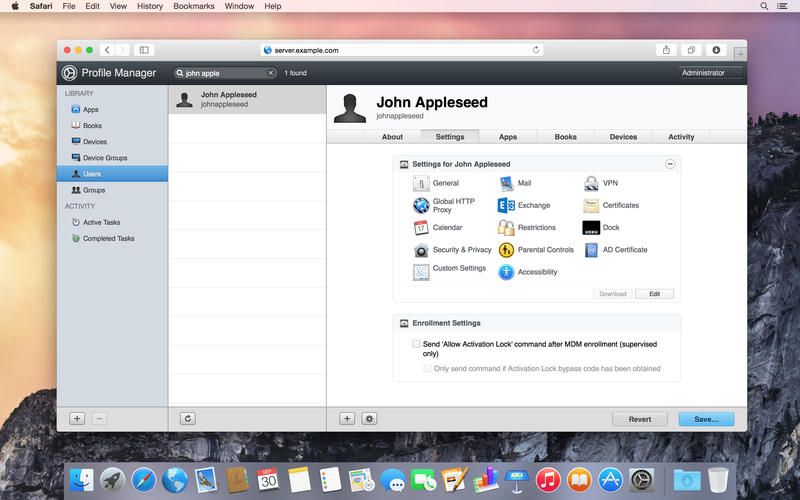Collapse the Settings for John Appleseed section
The height and width of the screenshot is (500, 800).
(670, 164)
